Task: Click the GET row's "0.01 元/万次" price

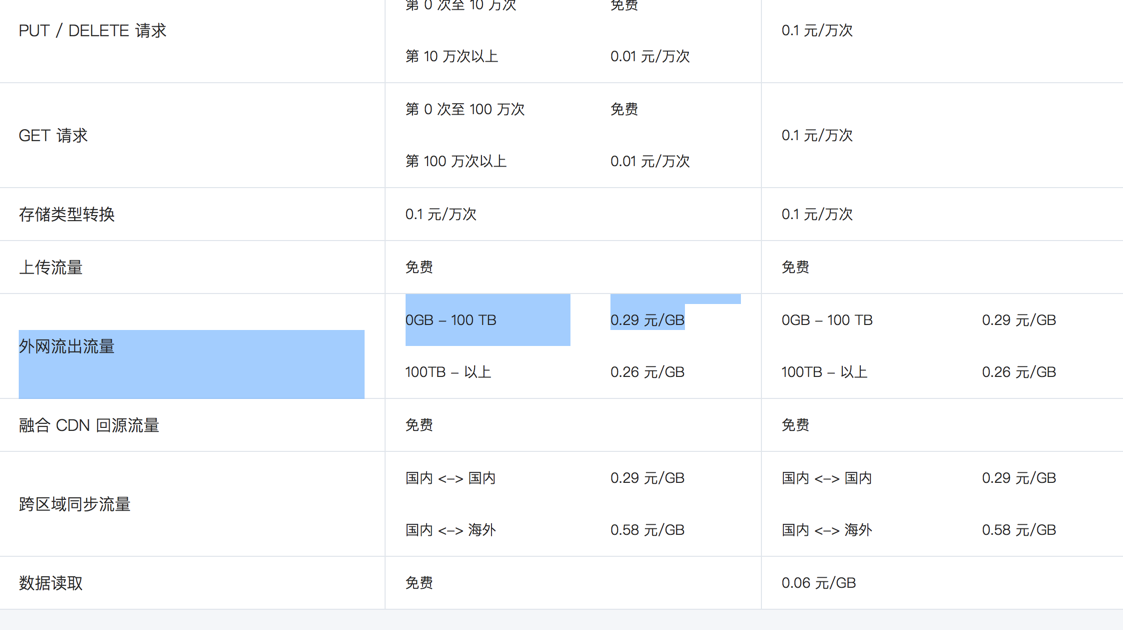Action: click(x=650, y=162)
